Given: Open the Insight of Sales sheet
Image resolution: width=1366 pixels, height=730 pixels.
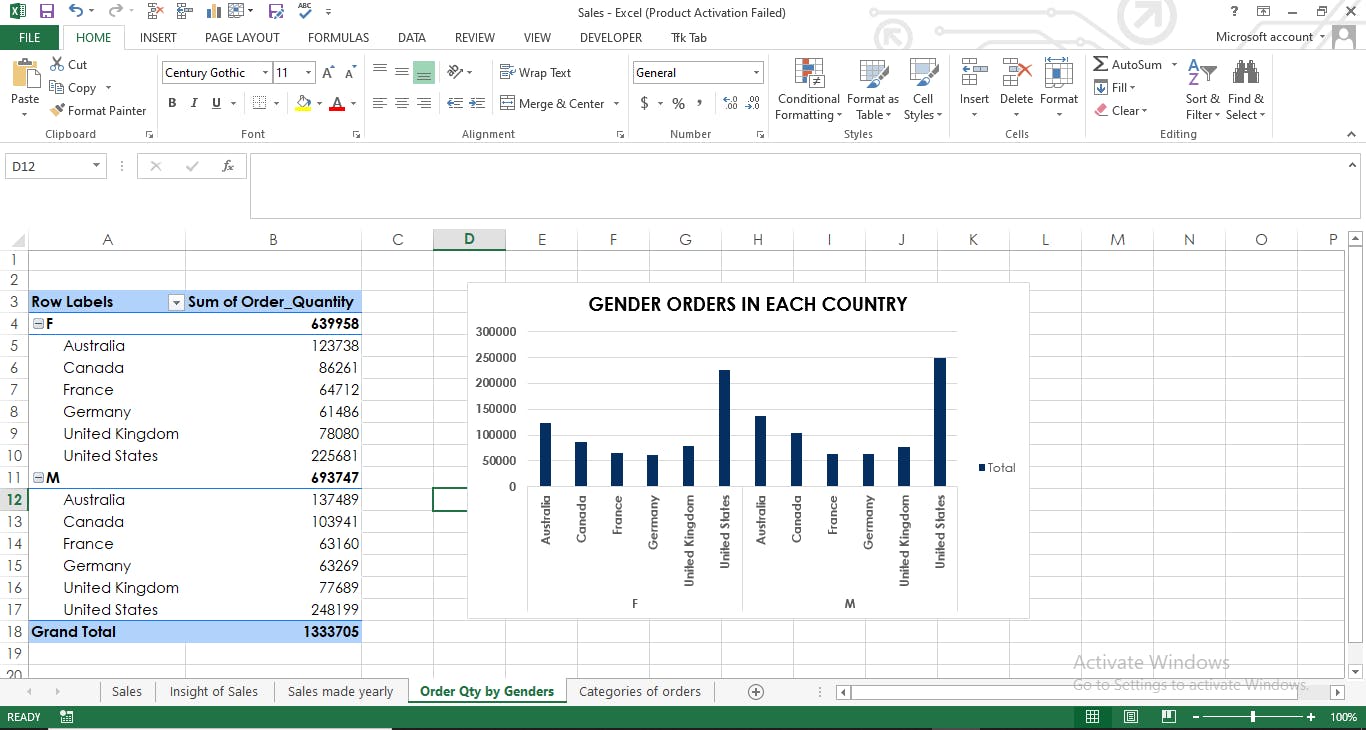Looking at the screenshot, I should 214,691.
